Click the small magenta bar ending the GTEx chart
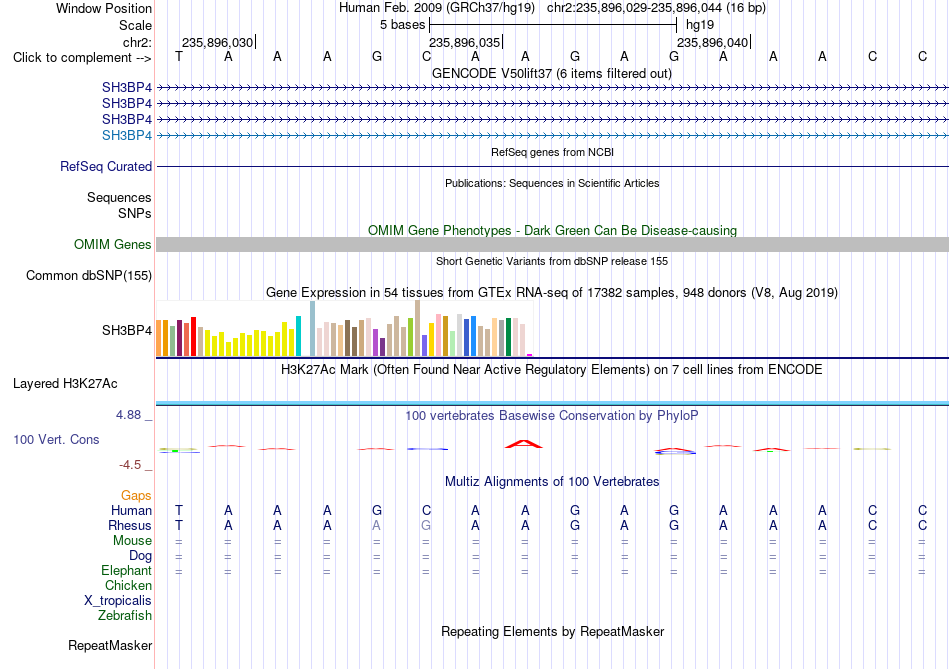The width and height of the screenshot is (950, 669). [530, 355]
